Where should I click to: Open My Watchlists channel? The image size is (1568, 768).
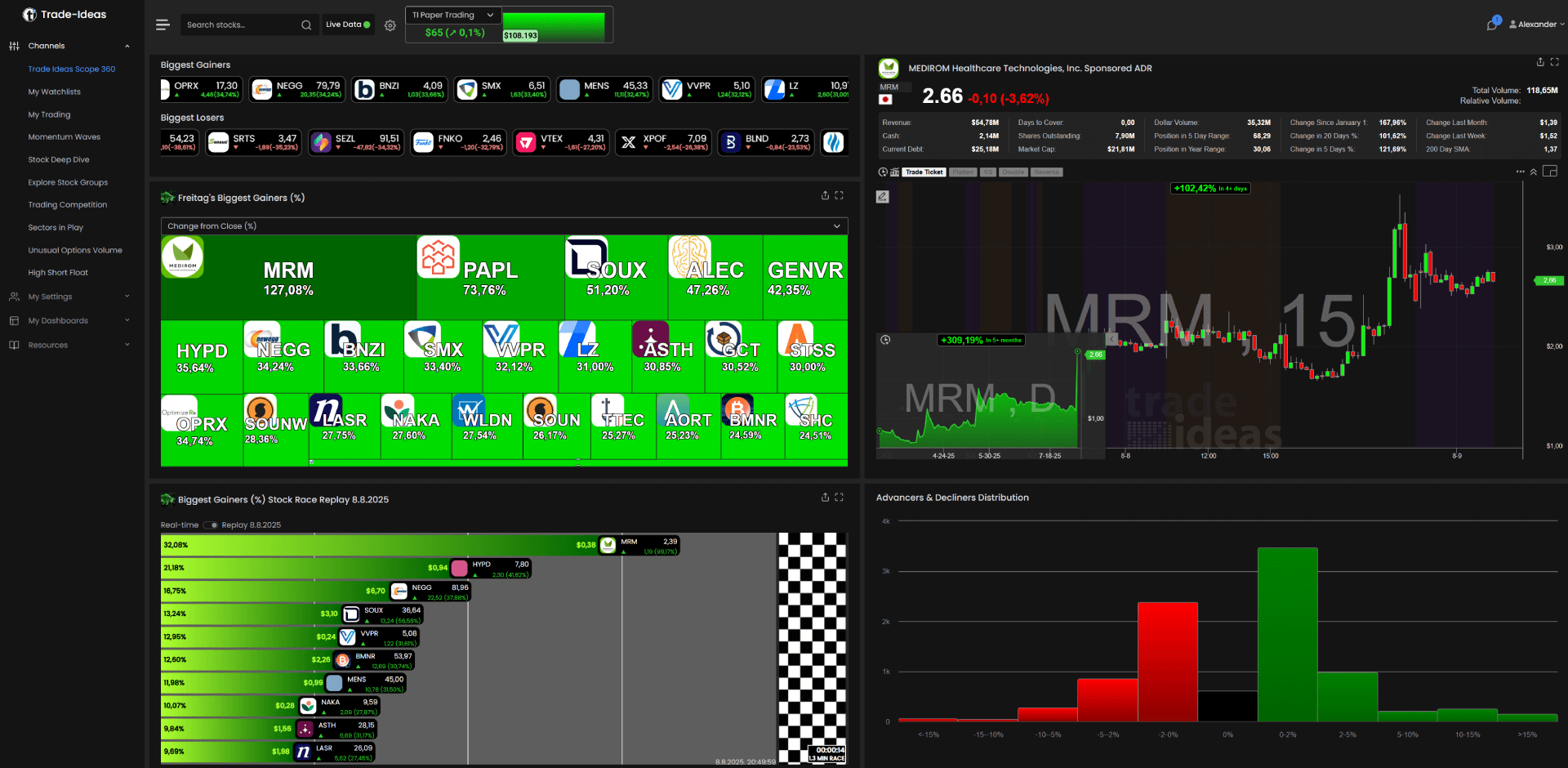tap(55, 92)
